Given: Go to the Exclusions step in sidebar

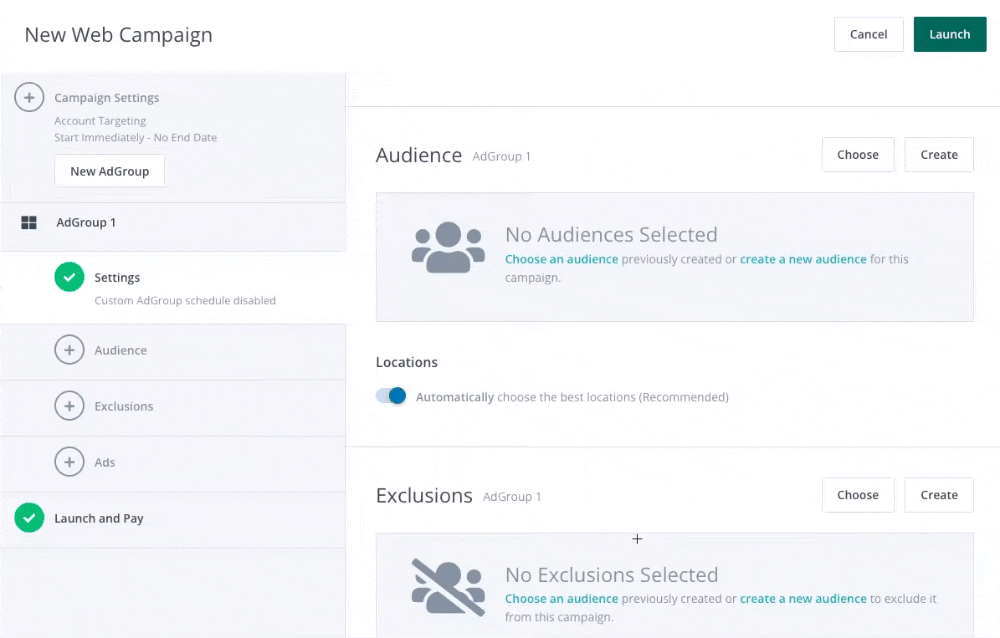Looking at the screenshot, I should 173,406.
